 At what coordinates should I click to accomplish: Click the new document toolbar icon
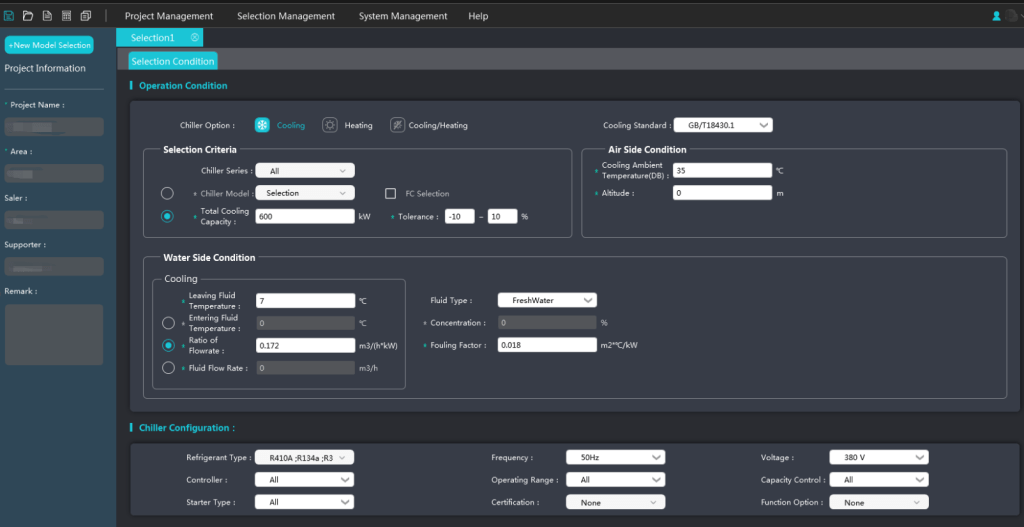coord(47,16)
